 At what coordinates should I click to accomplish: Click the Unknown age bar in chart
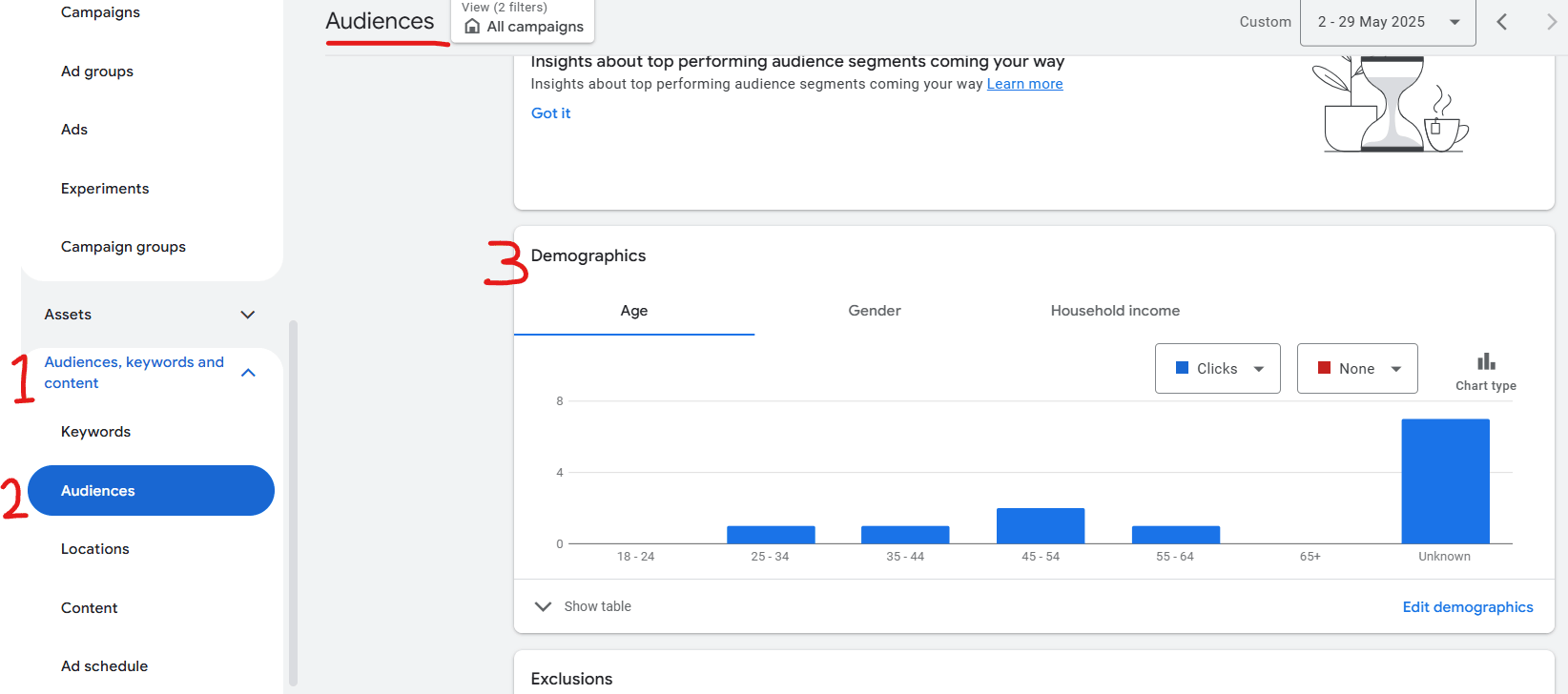coord(1445,481)
